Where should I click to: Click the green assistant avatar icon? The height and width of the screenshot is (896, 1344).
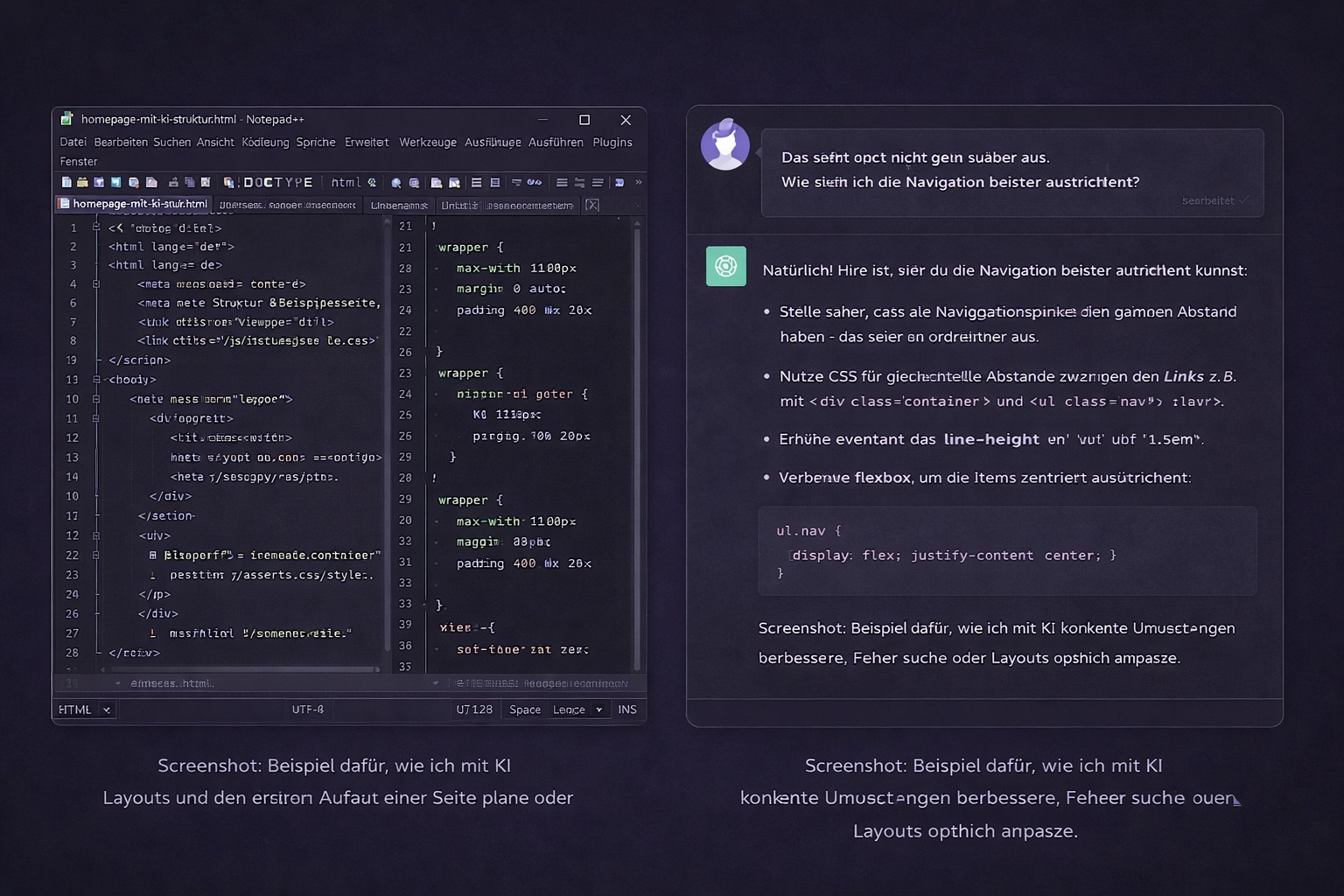click(725, 267)
